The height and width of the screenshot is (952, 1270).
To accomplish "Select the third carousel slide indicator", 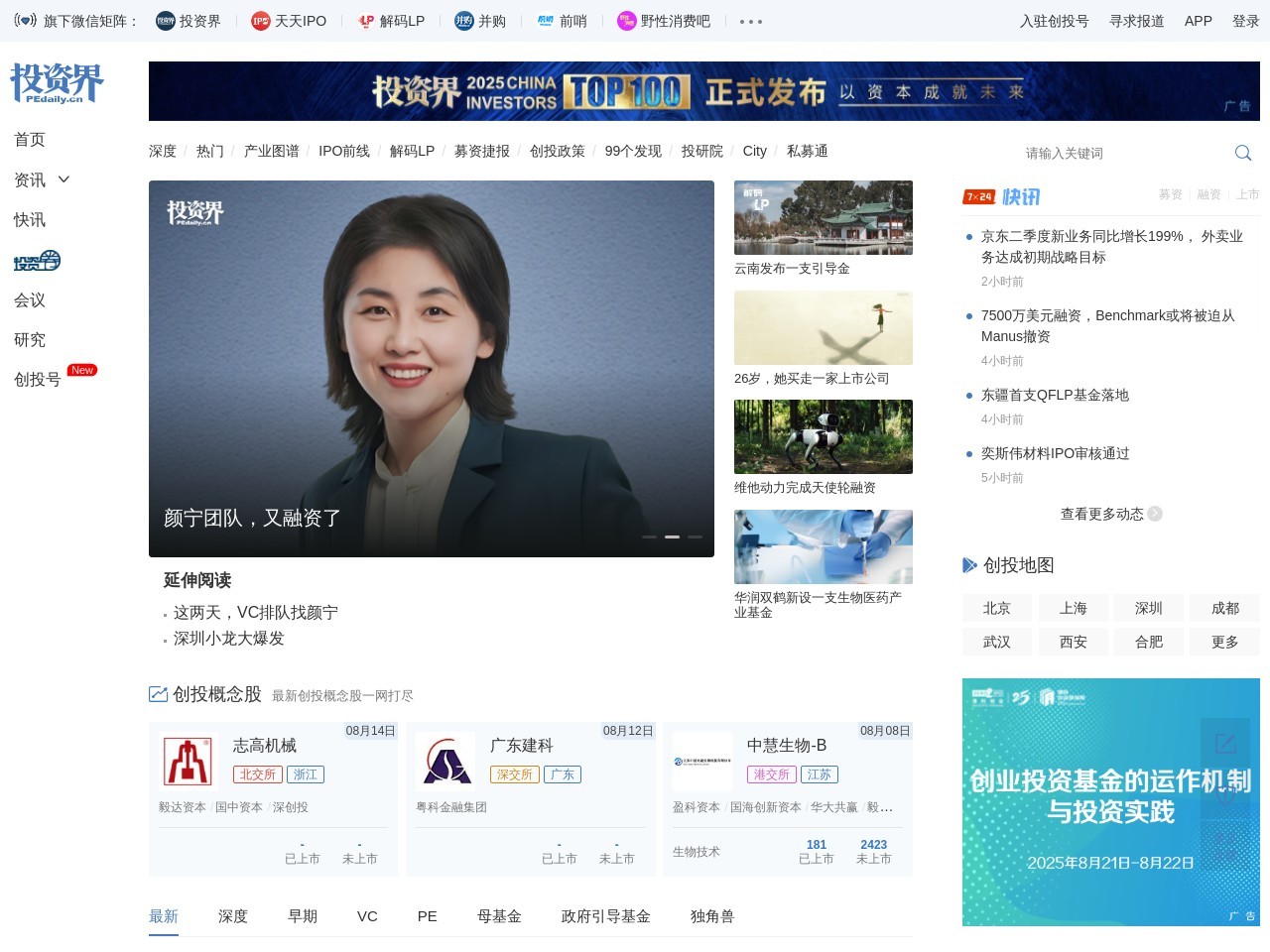I will [695, 536].
